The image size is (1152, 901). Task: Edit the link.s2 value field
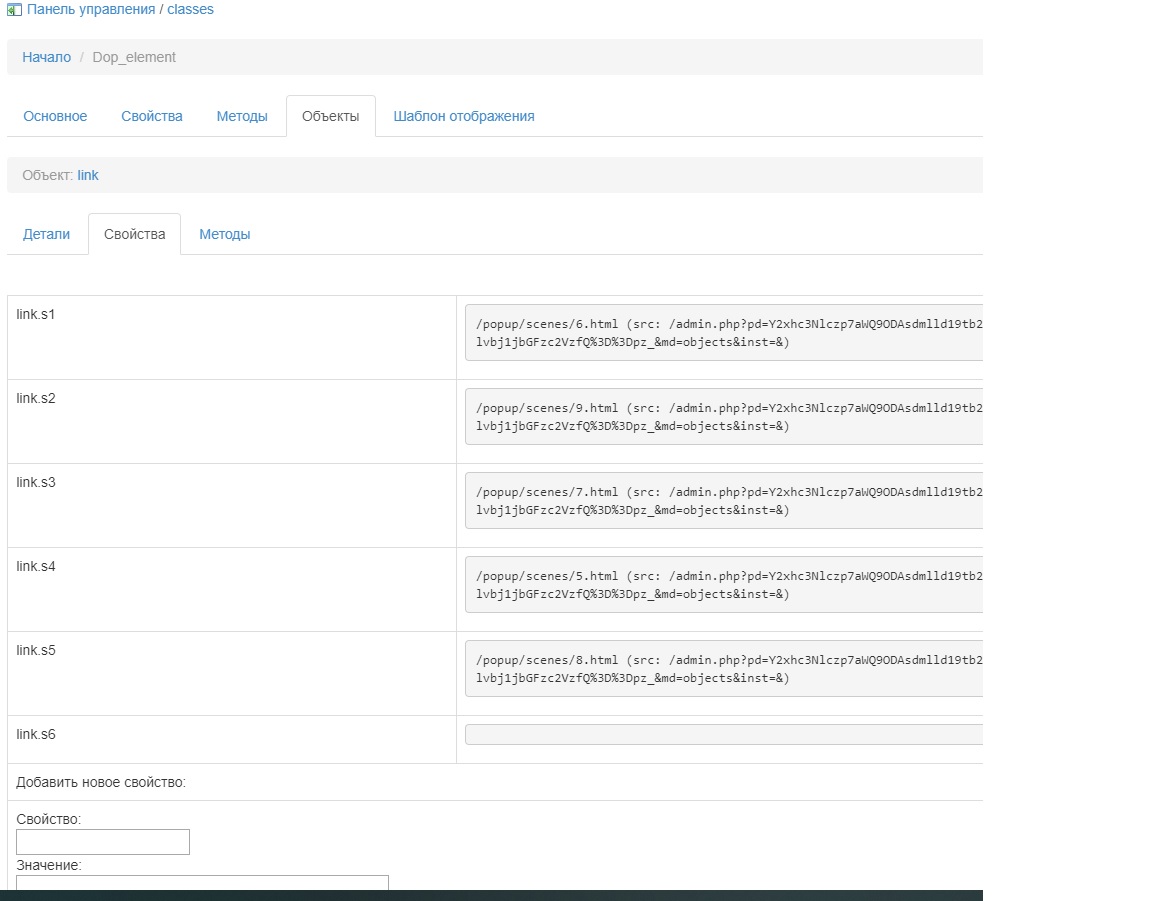click(x=724, y=417)
